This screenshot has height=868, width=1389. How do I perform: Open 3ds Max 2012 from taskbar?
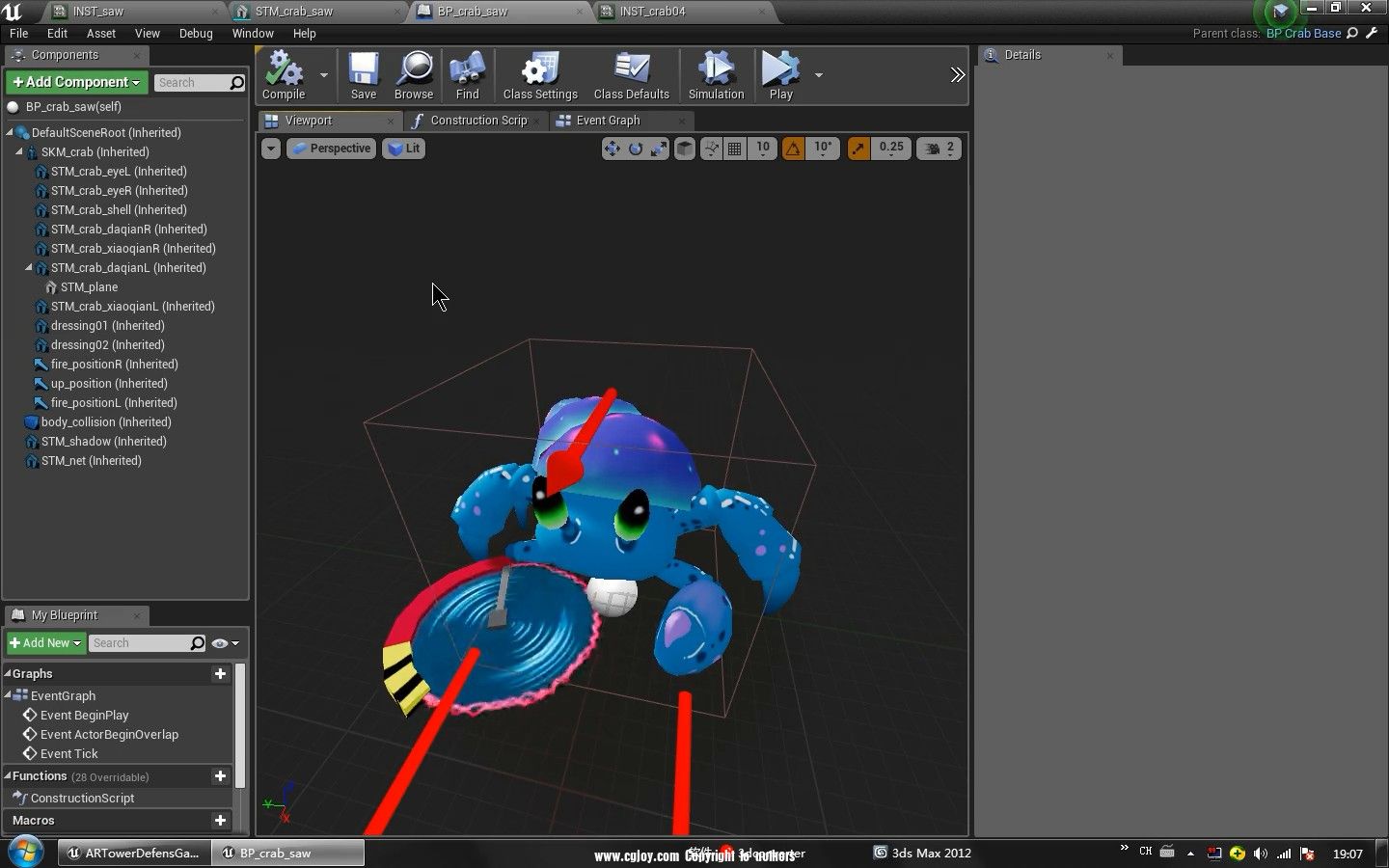click(923, 854)
